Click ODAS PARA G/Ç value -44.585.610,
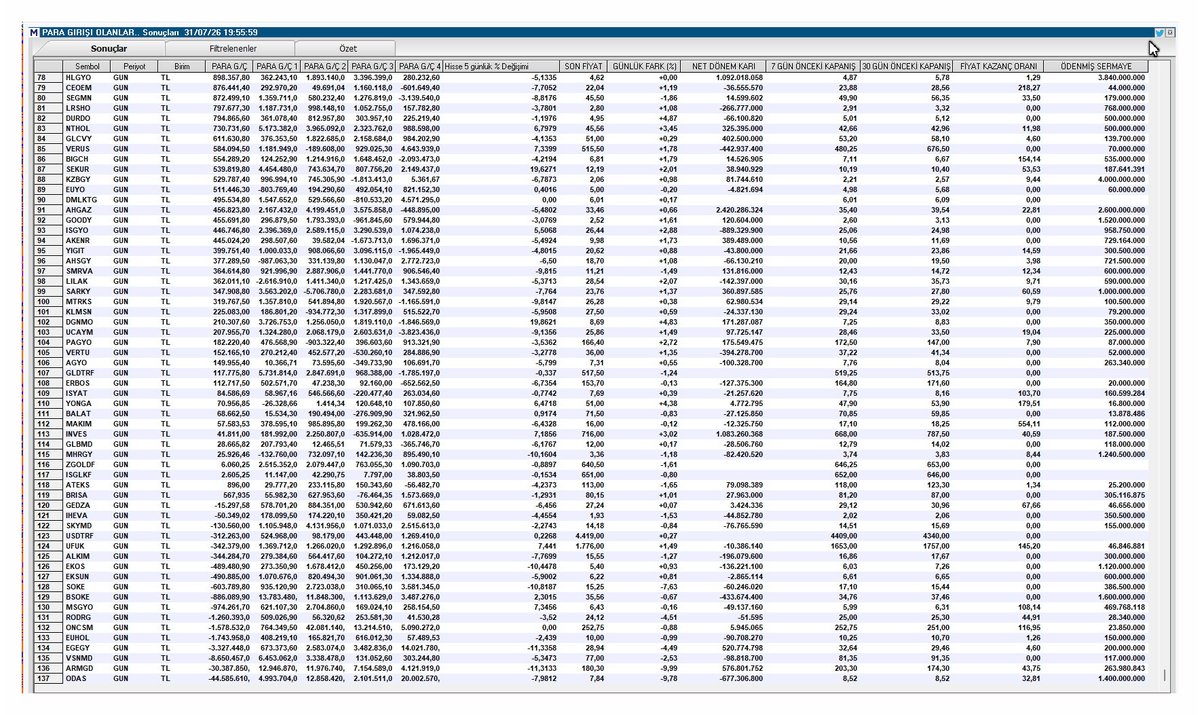 tap(229, 678)
